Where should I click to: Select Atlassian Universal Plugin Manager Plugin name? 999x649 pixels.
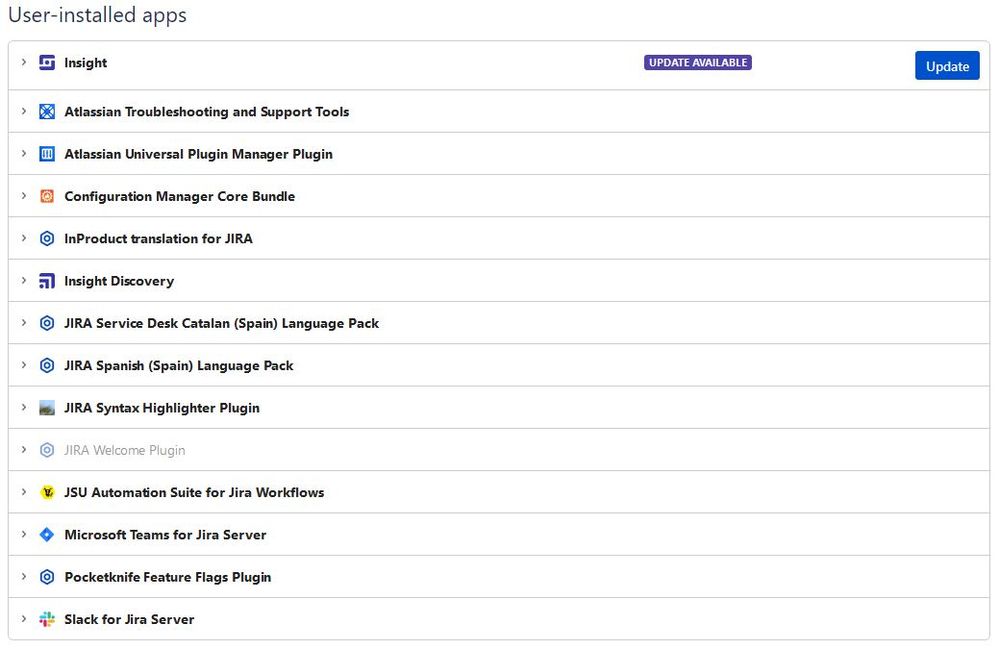pos(198,154)
